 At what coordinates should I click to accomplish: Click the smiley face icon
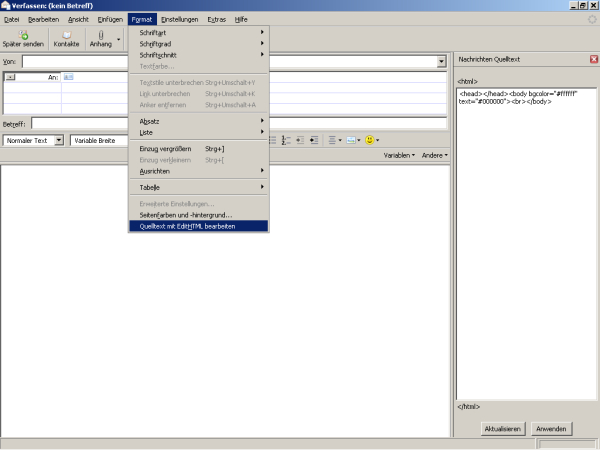(x=370, y=140)
